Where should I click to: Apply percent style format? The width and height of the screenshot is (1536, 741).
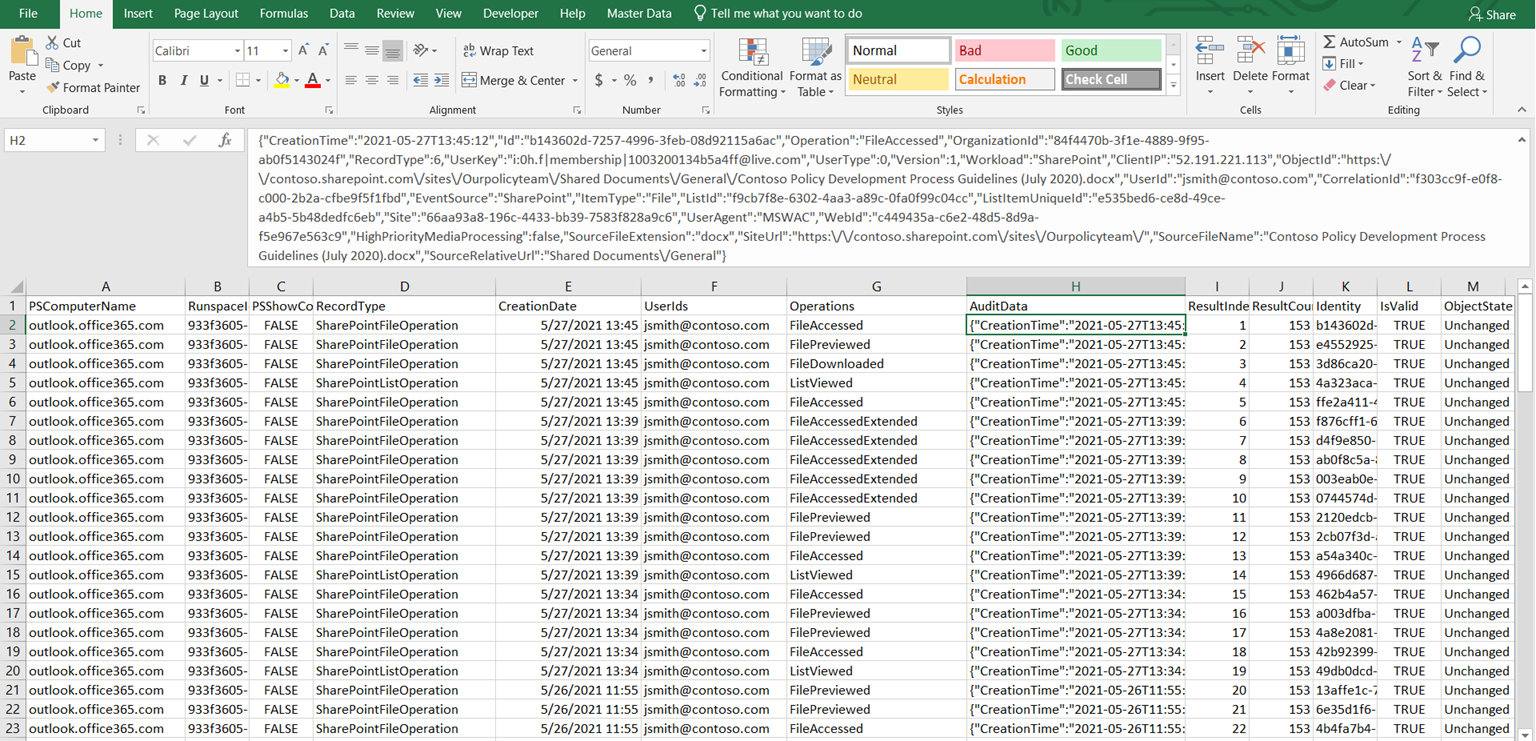pos(630,80)
